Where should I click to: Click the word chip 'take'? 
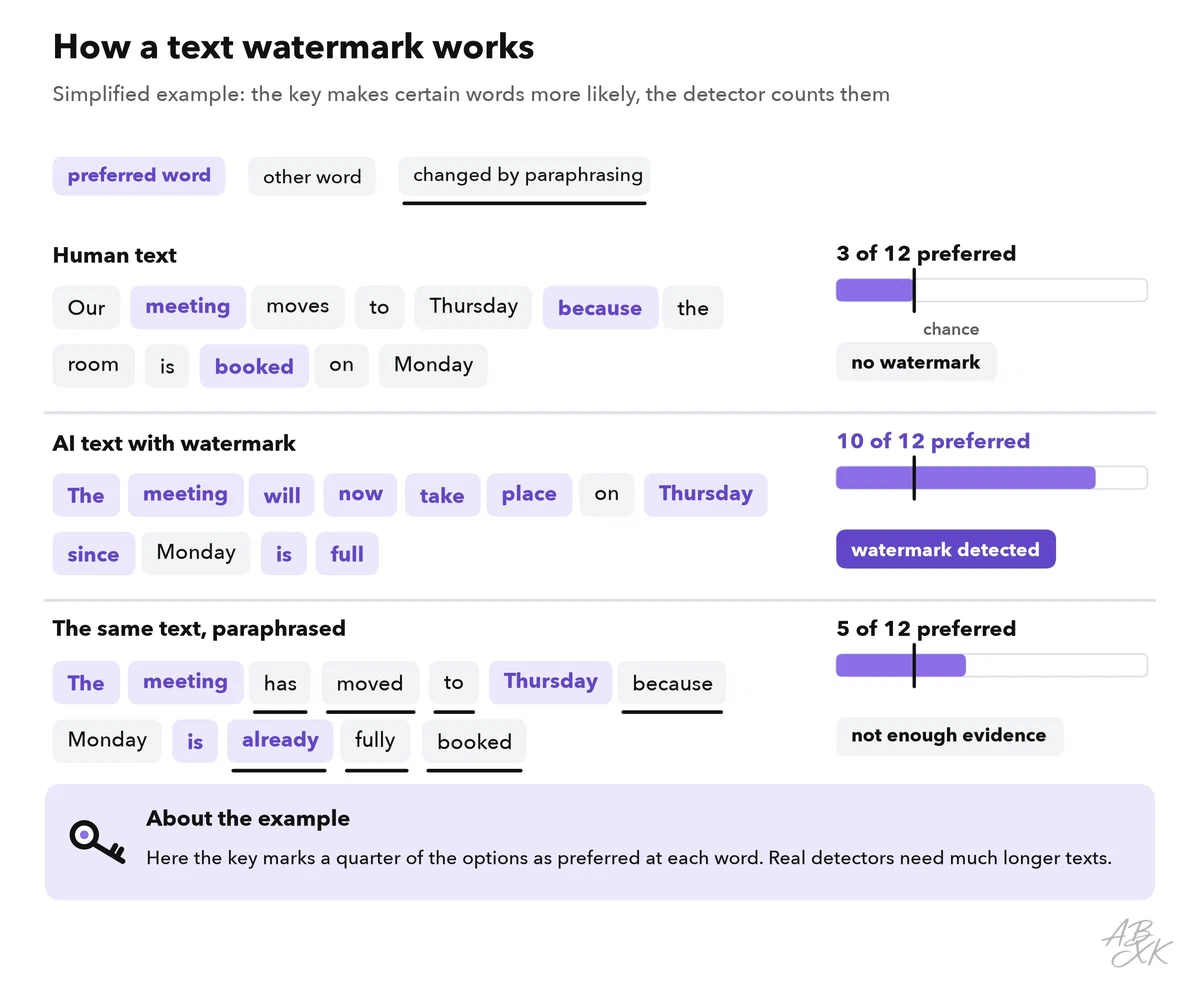pos(442,495)
